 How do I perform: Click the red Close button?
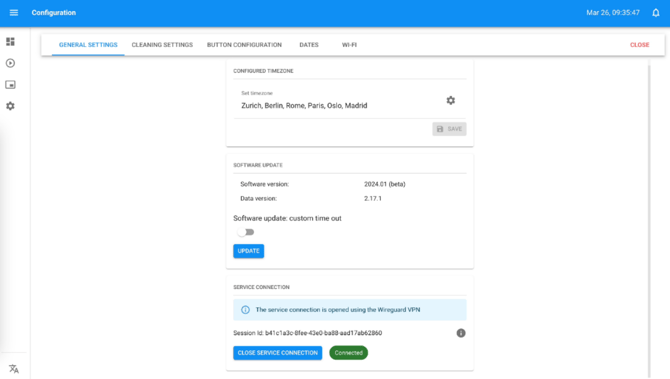(x=639, y=45)
